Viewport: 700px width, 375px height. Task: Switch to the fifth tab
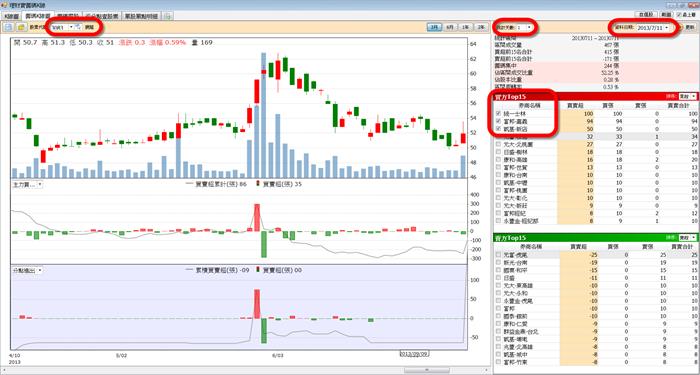click(x=142, y=16)
